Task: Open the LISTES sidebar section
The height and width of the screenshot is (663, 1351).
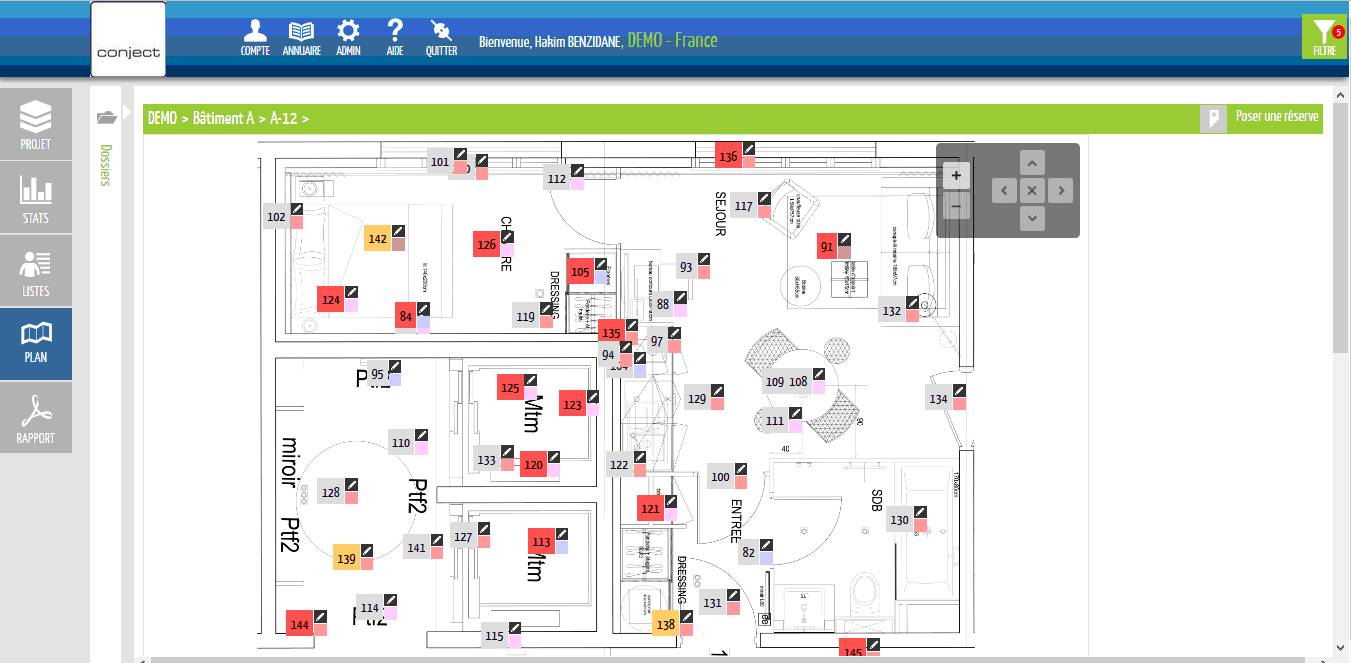Action: tap(36, 271)
